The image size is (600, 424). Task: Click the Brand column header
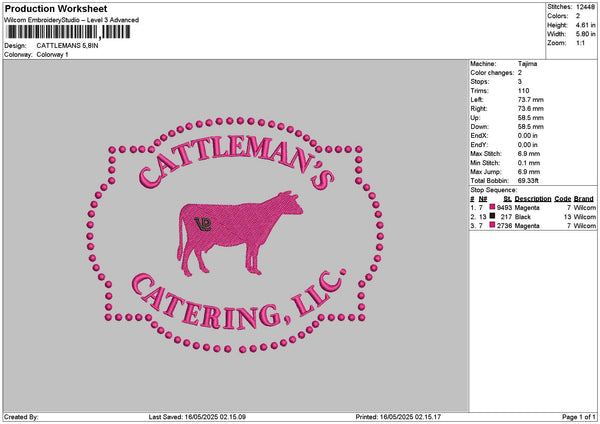(584, 199)
